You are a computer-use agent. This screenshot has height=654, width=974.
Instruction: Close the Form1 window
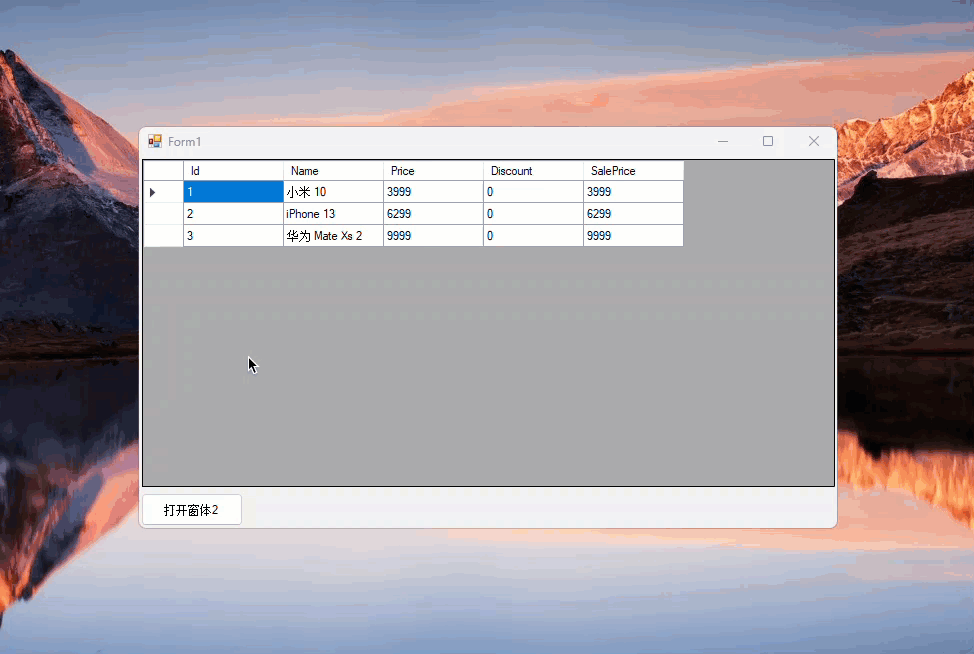click(814, 142)
